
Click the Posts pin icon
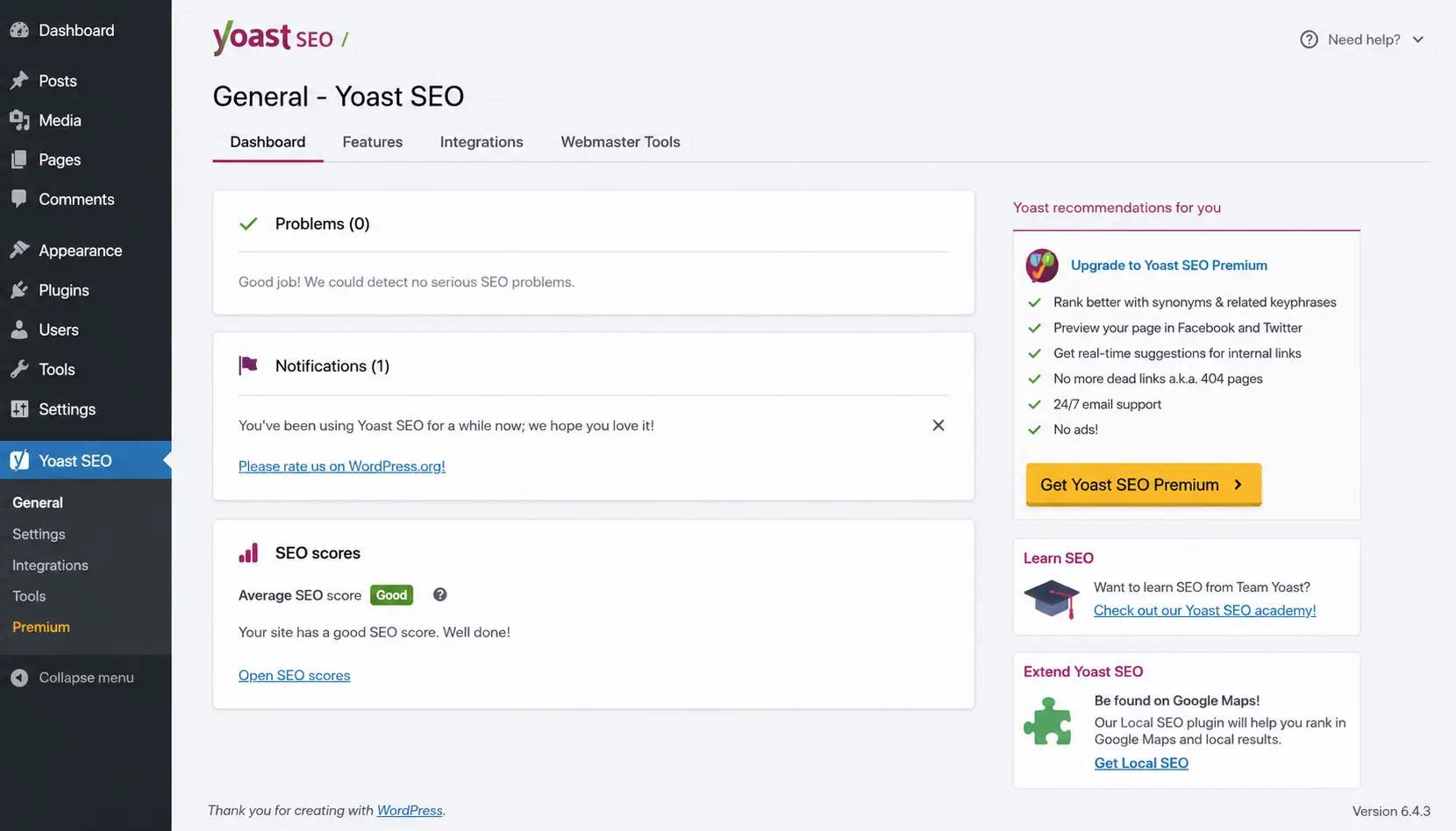(x=19, y=81)
